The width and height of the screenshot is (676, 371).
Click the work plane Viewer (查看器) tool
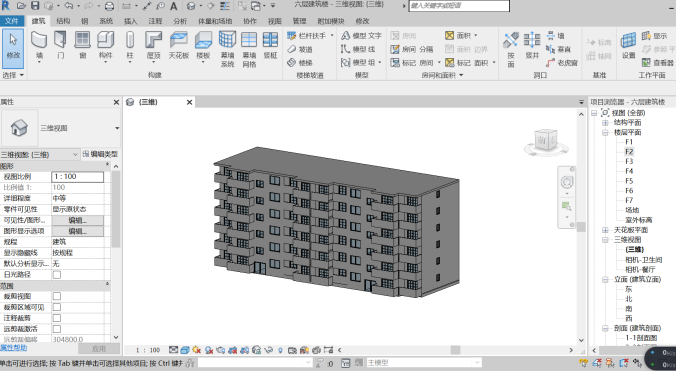[657, 62]
